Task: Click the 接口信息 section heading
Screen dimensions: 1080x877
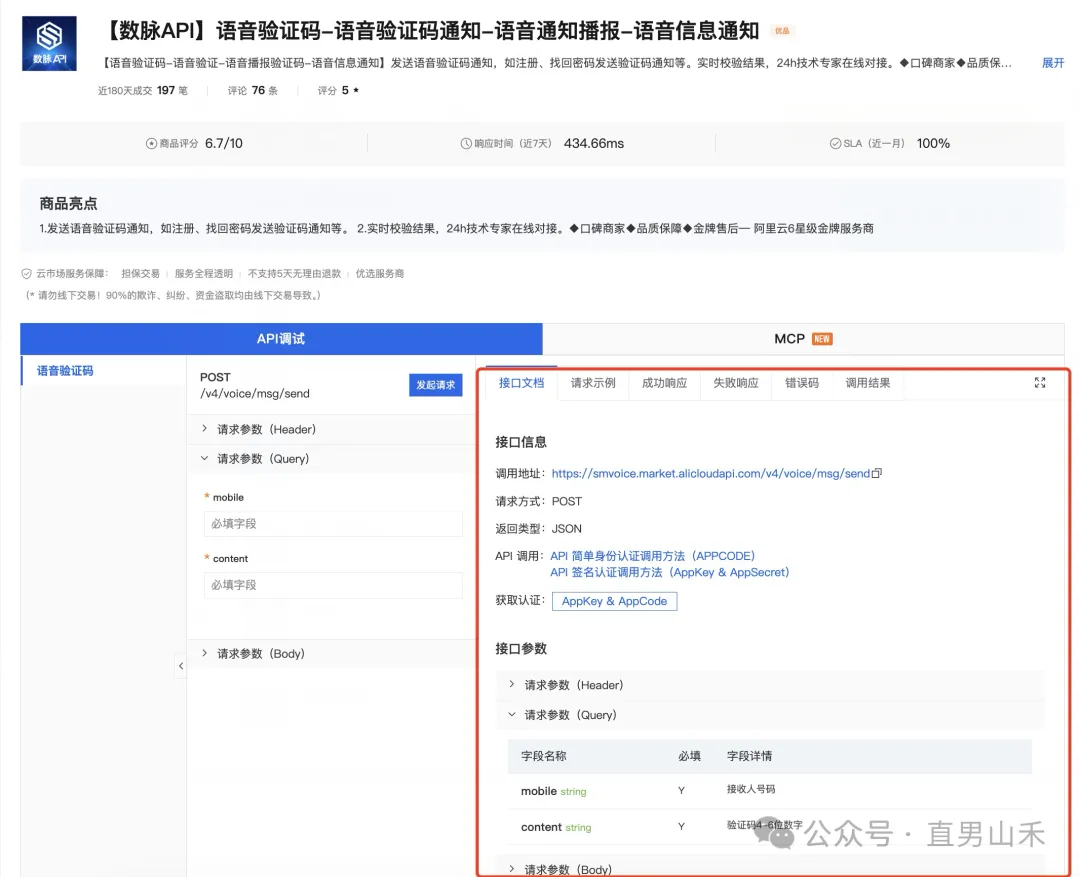Action: point(521,442)
